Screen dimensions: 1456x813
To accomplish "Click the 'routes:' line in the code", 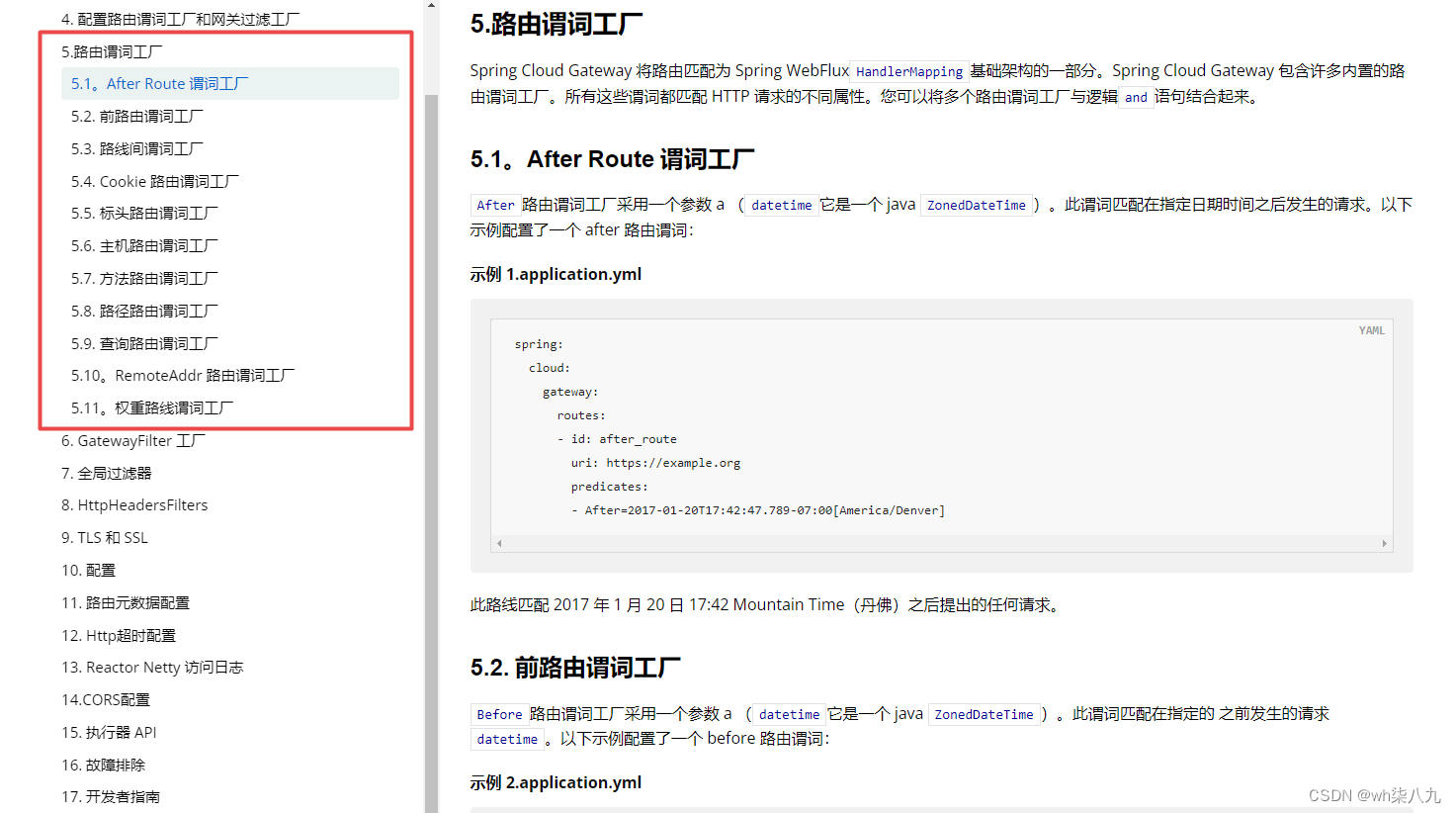I will click(581, 415).
